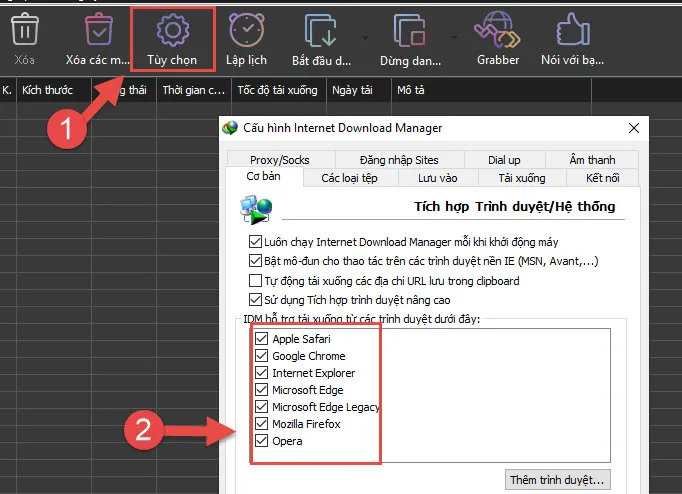Expand the Bắt đầu dropdown arrow

tap(366, 37)
